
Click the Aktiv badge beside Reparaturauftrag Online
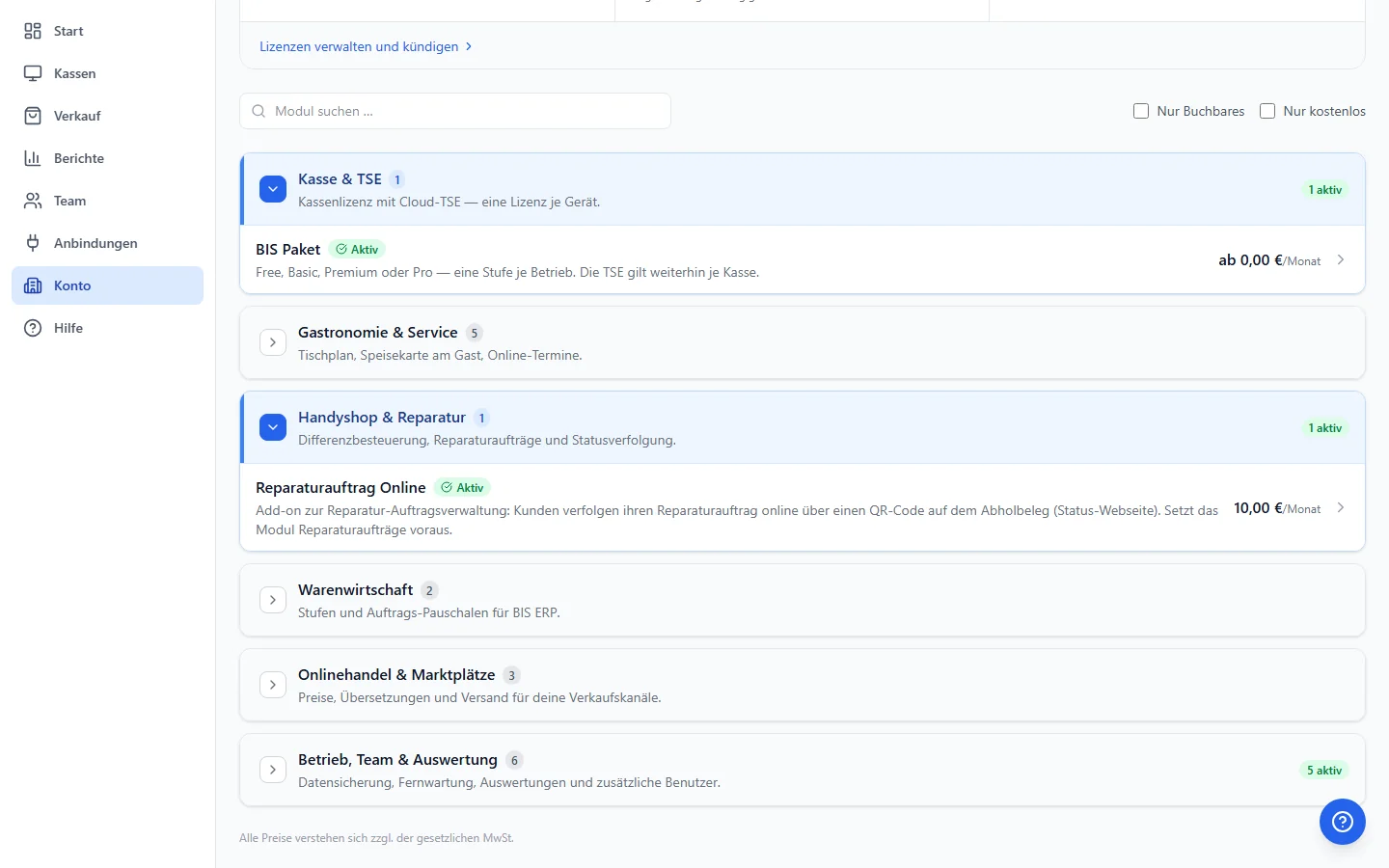click(462, 487)
